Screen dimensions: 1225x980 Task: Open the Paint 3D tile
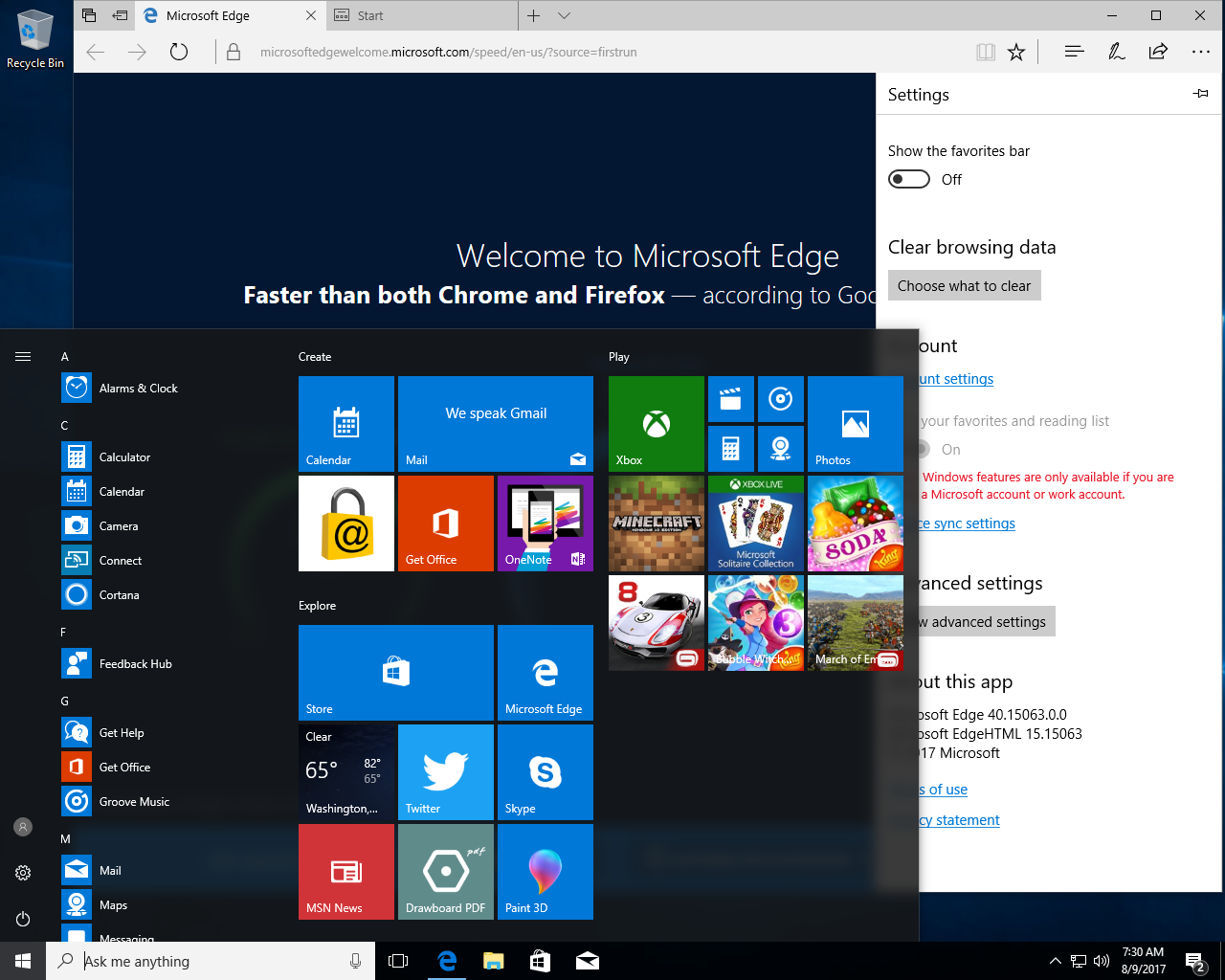pyautogui.click(x=546, y=872)
